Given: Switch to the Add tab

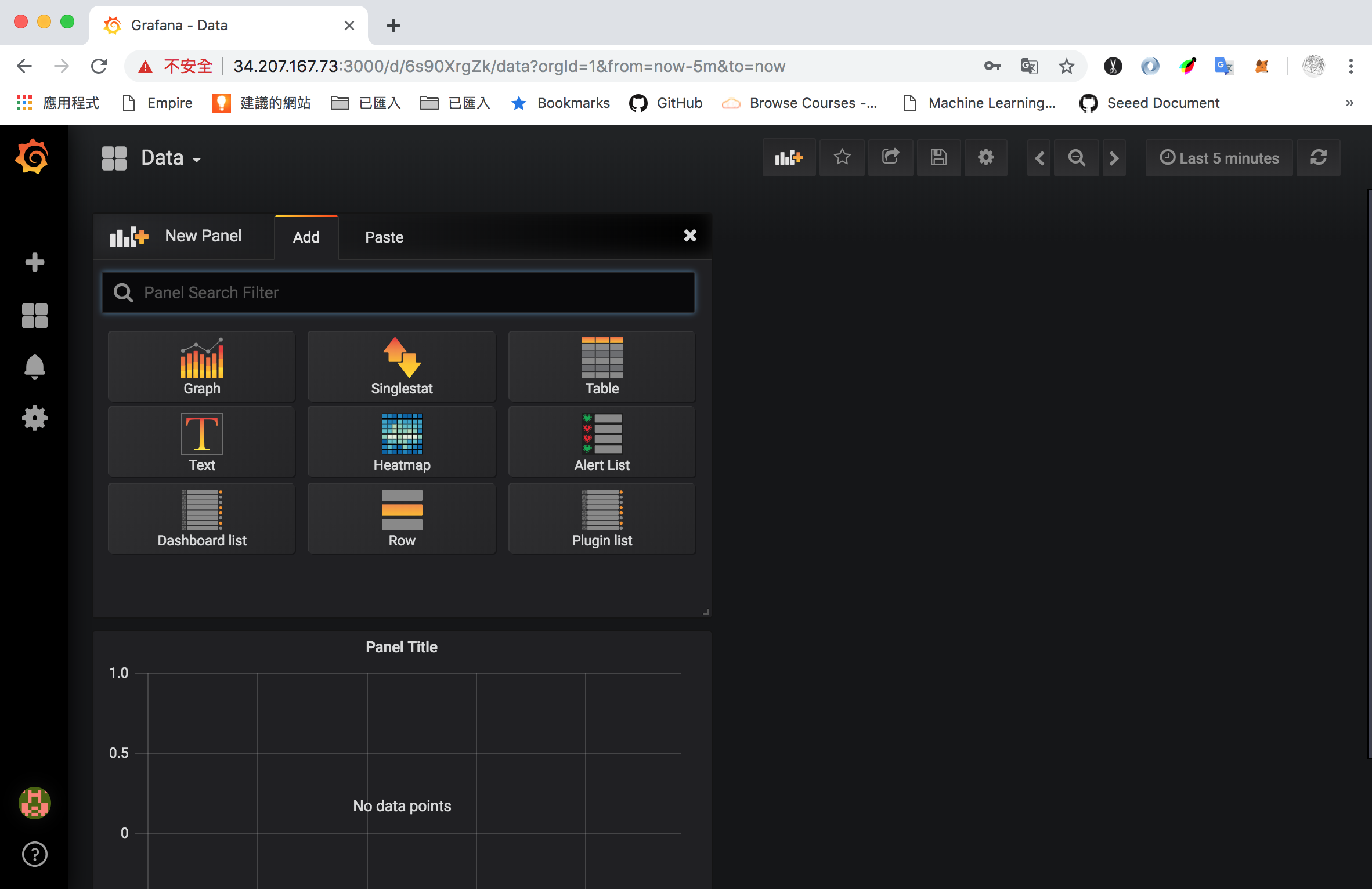Looking at the screenshot, I should 306,237.
